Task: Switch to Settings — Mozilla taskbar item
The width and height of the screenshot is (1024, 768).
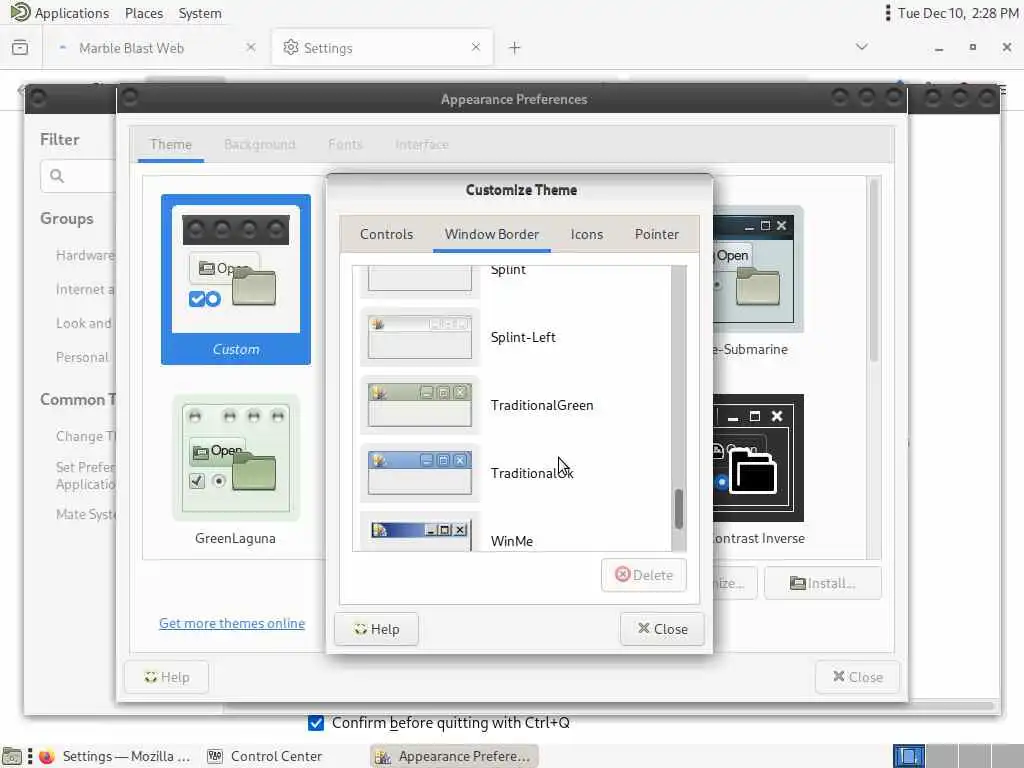Action: tap(115, 756)
